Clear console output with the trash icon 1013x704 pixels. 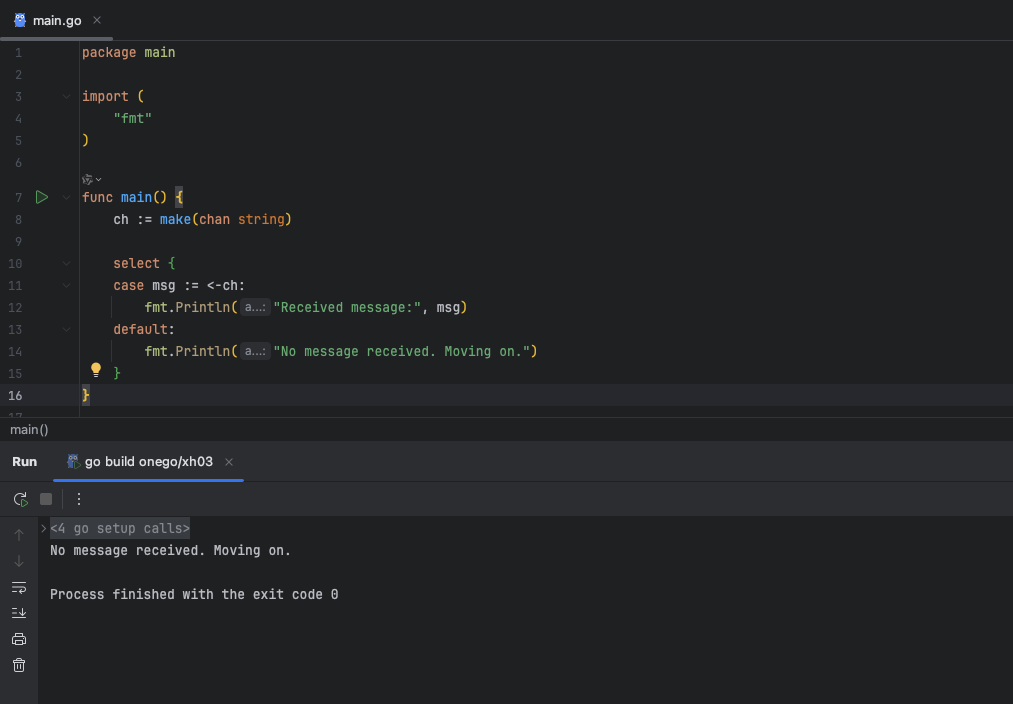[x=19, y=665]
